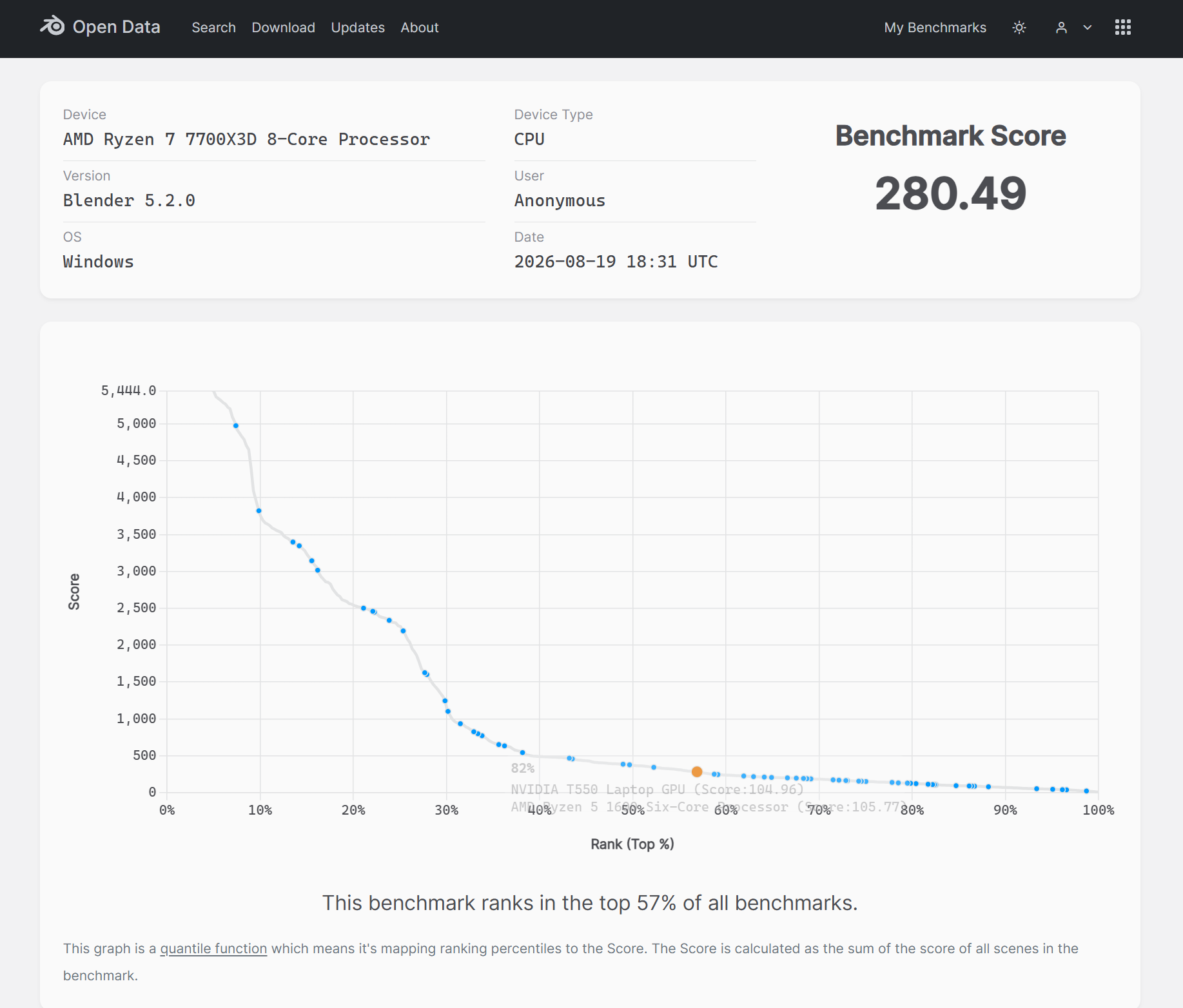
Task: Click the Windows OS value
Action: tap(99, 262)
